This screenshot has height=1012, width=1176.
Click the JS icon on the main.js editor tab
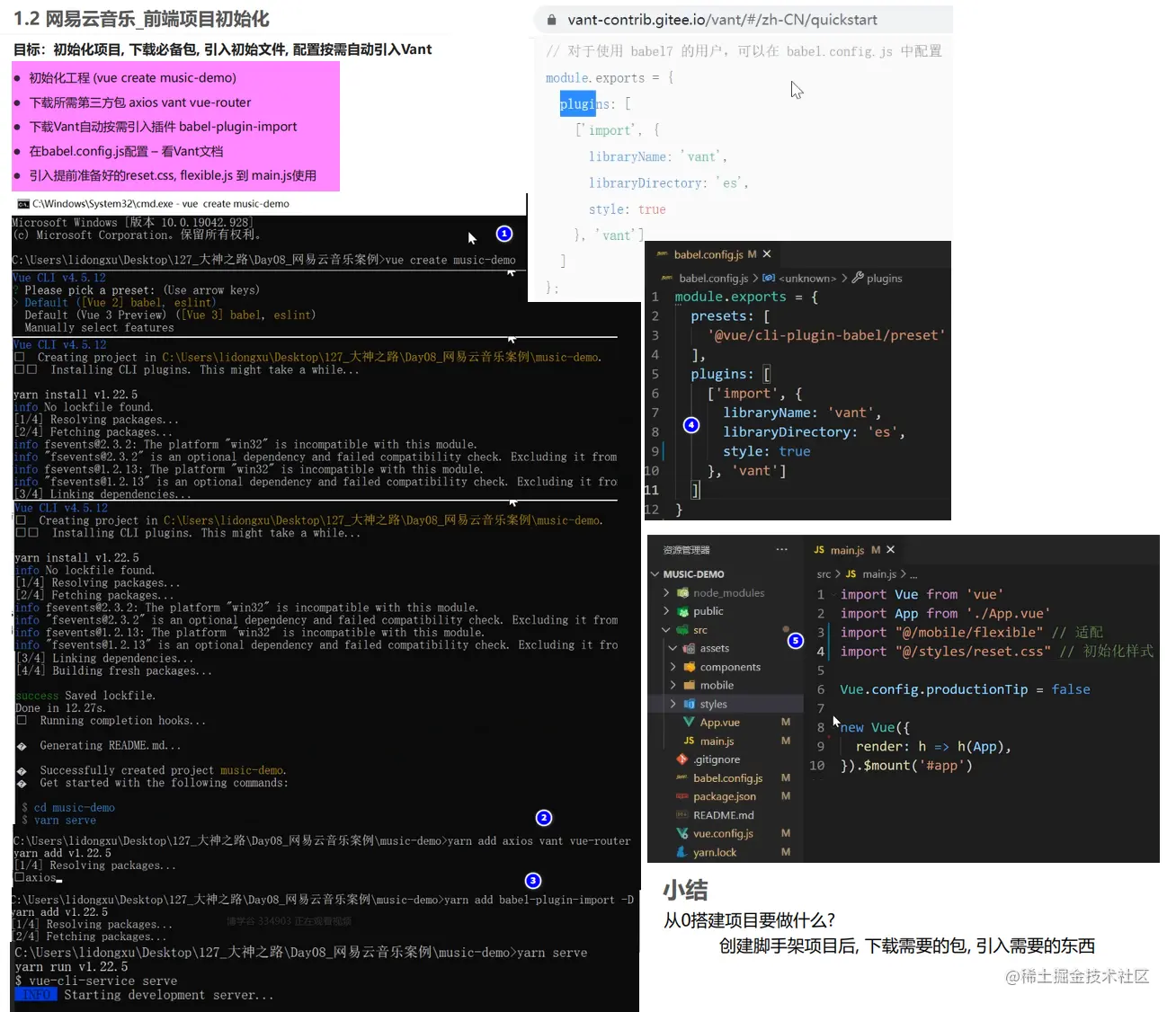pos(819,550)
